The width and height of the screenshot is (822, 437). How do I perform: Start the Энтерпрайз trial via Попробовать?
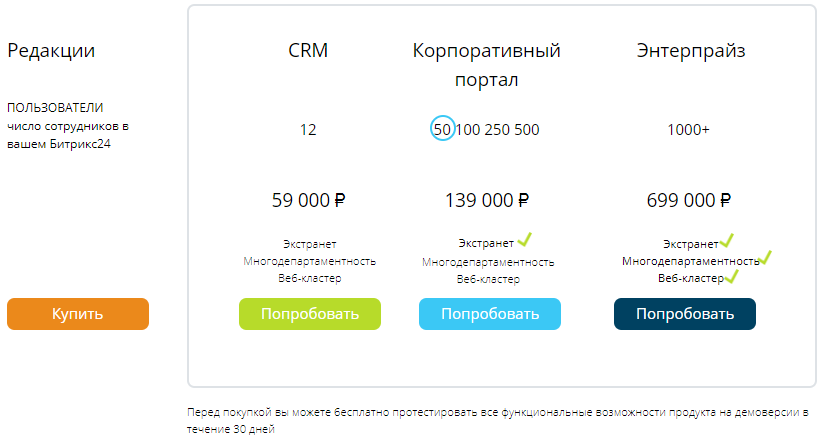click(x=685, y=313)
